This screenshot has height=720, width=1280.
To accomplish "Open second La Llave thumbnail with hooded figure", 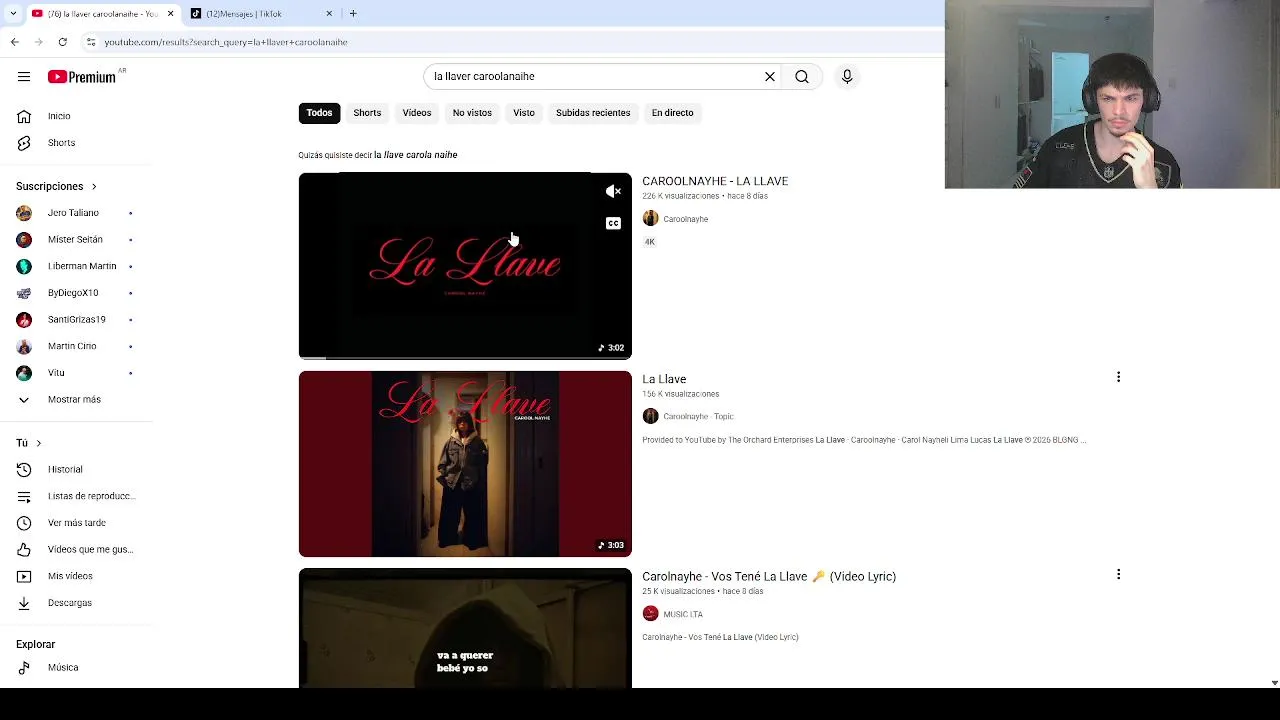I will point(465,464).
